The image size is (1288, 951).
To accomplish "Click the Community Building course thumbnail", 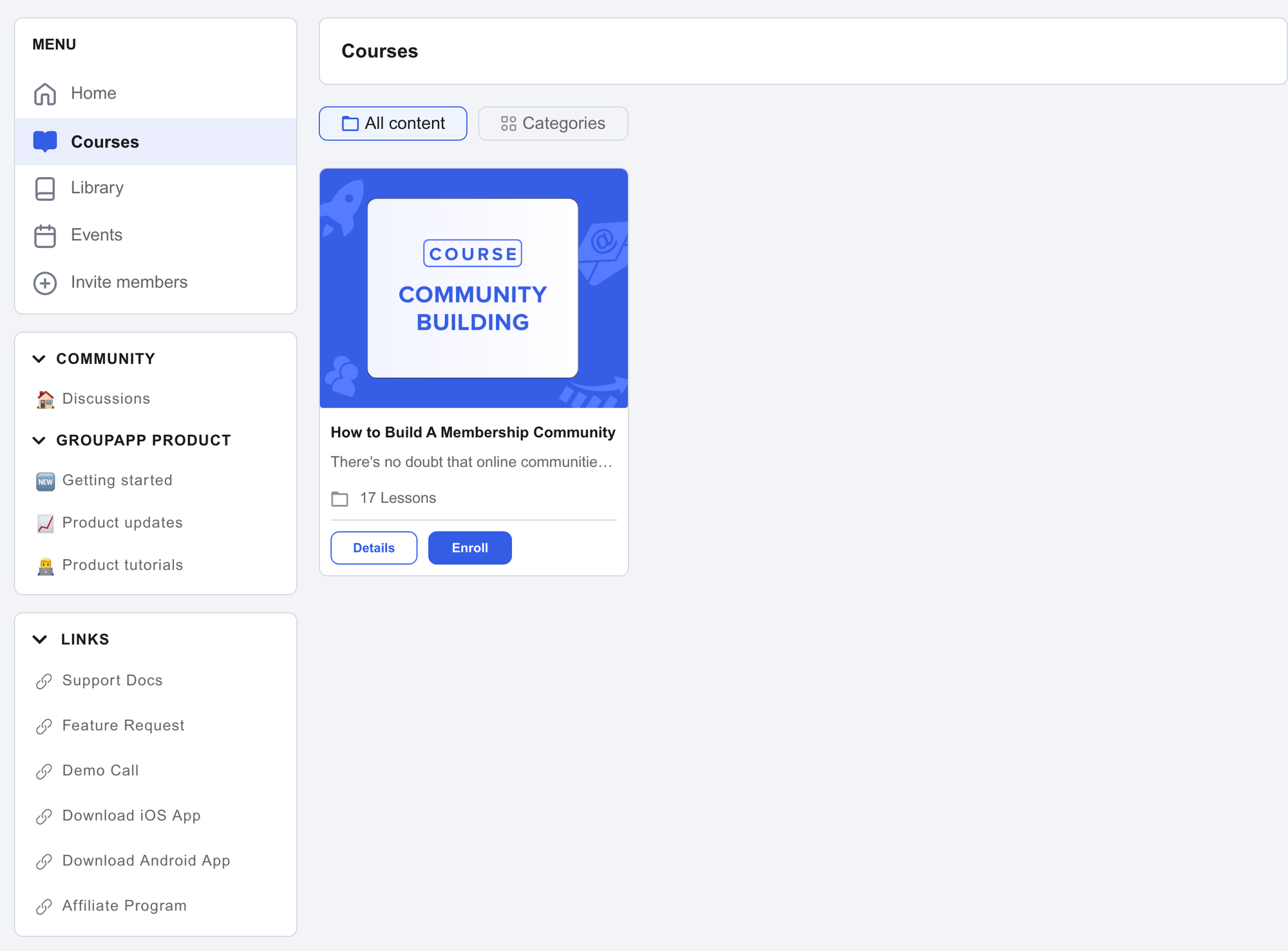I will click(x=473, y=288).
